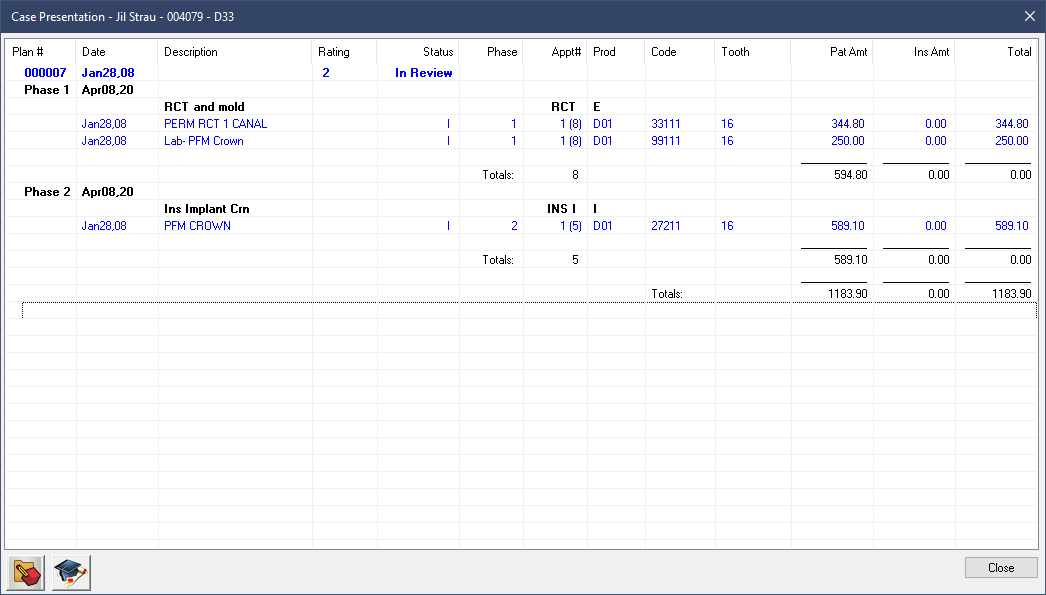1046x595 pixels.
Task: Click the RCT and mold appointment heading
Action: [x=204, y=107]
